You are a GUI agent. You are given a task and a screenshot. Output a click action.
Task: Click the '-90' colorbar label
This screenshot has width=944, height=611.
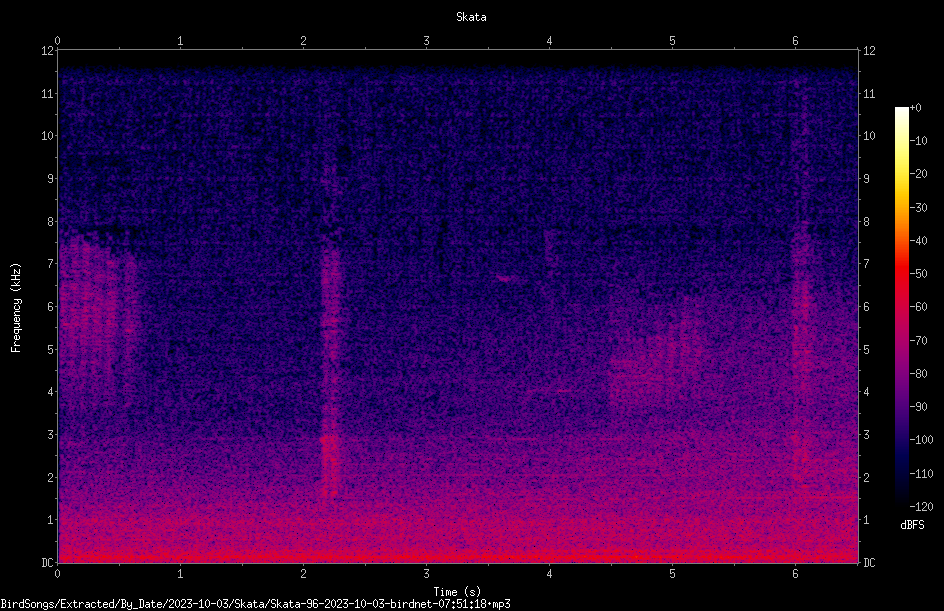pyautogui.click(x=918, y=407)
